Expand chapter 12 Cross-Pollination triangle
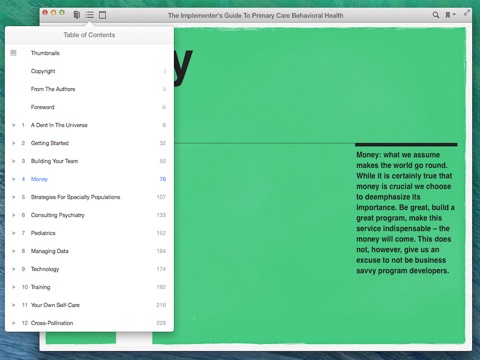This screenshot has width=480, height=360. click(x=14, y=323)
